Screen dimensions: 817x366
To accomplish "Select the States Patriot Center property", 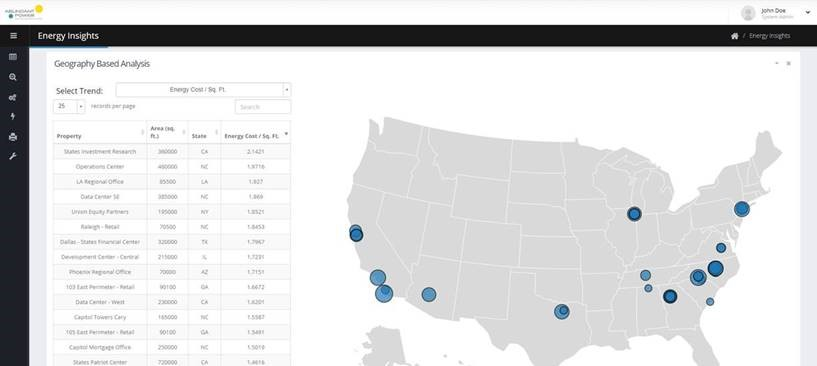I will click(x=100, y=362).
